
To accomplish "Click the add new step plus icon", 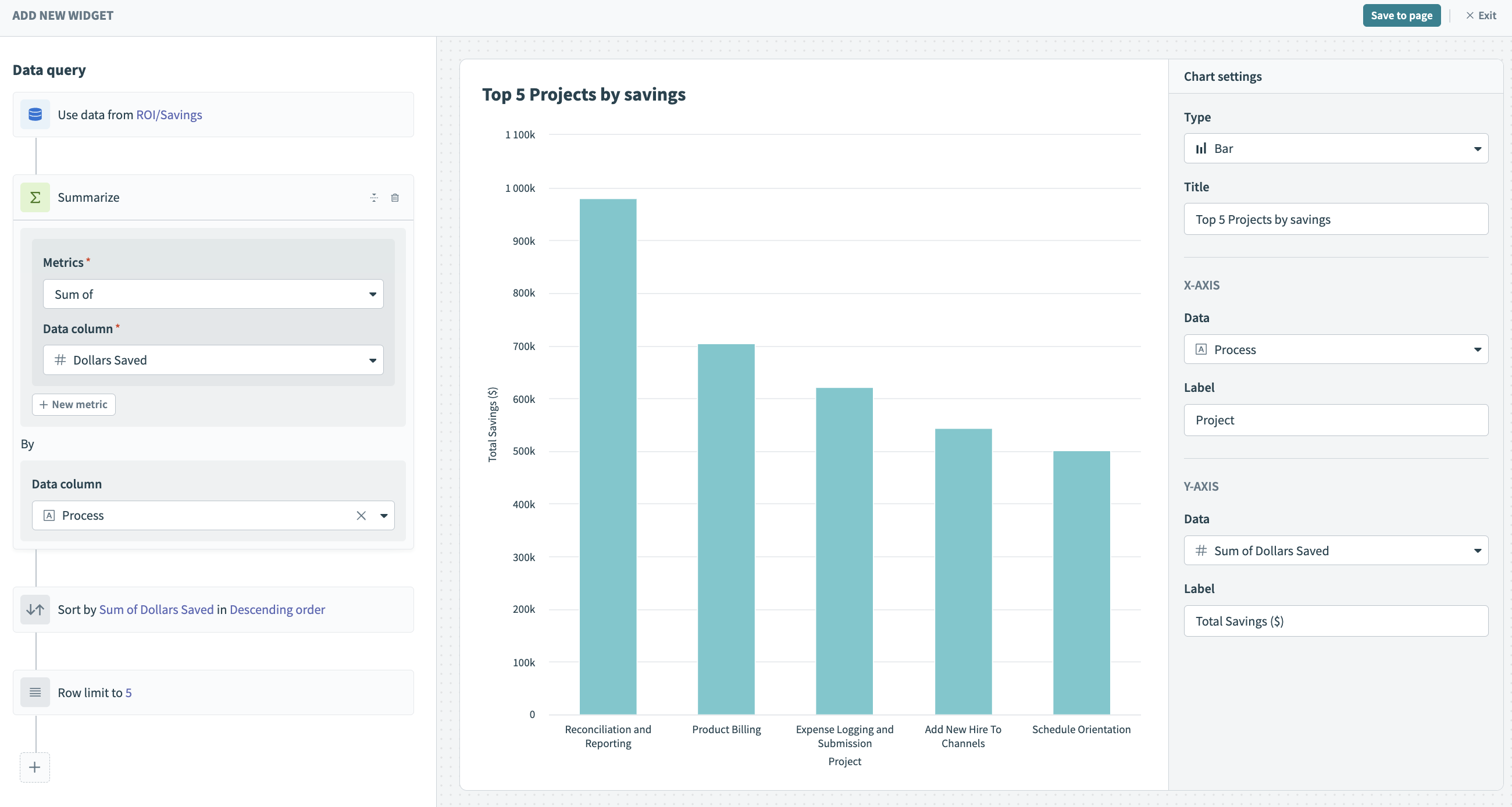I will tap(34, 767).
